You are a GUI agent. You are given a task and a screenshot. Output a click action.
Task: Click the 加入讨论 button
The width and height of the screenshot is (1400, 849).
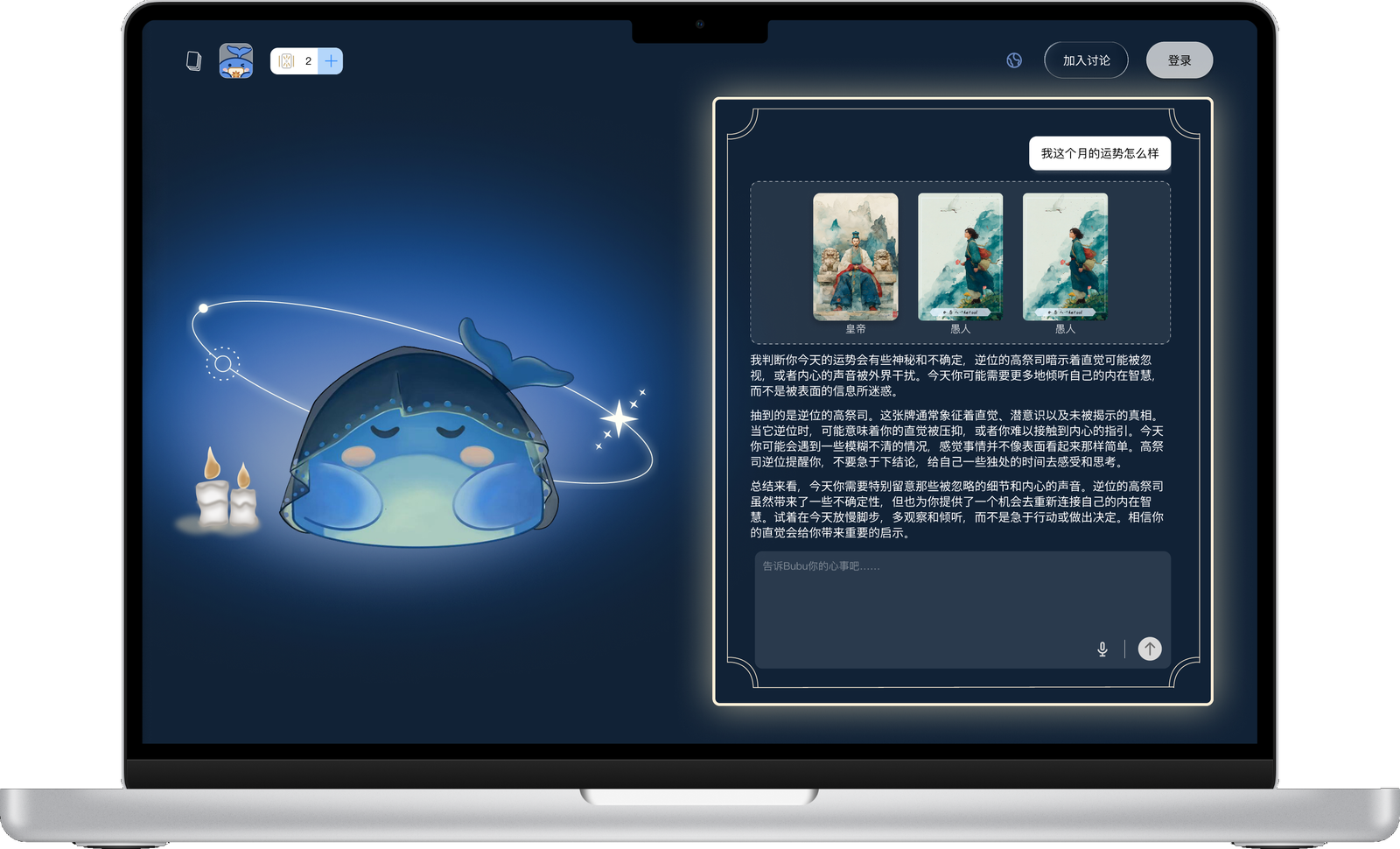[1086, 60]
